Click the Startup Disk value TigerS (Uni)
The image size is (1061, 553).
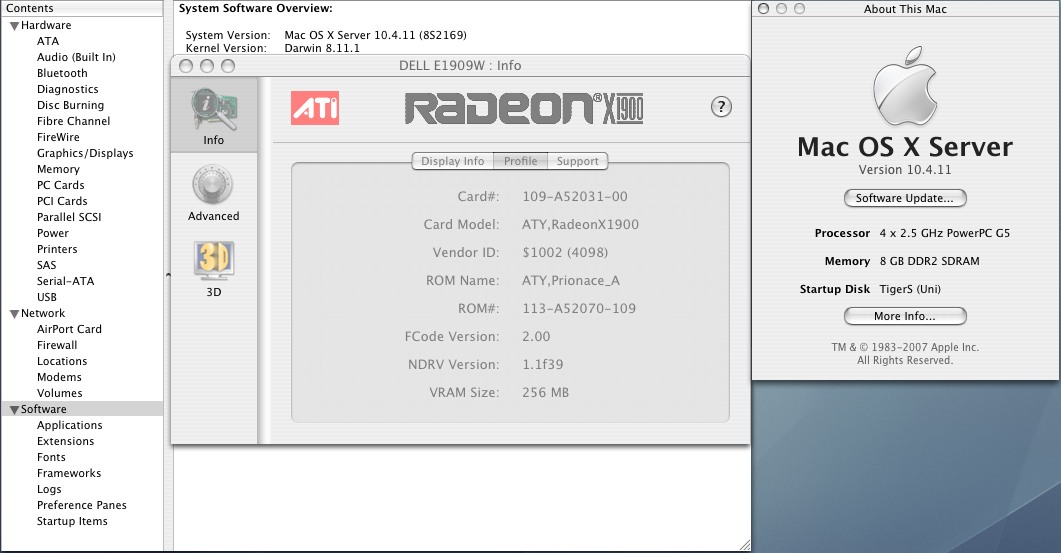click(x=910, y=290)
